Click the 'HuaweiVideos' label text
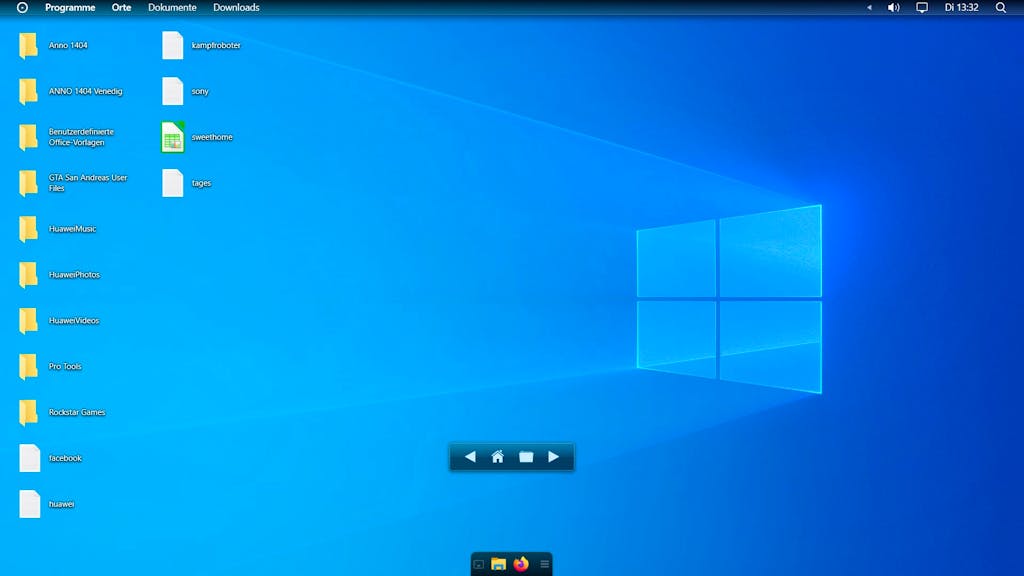 click(74, 321)
